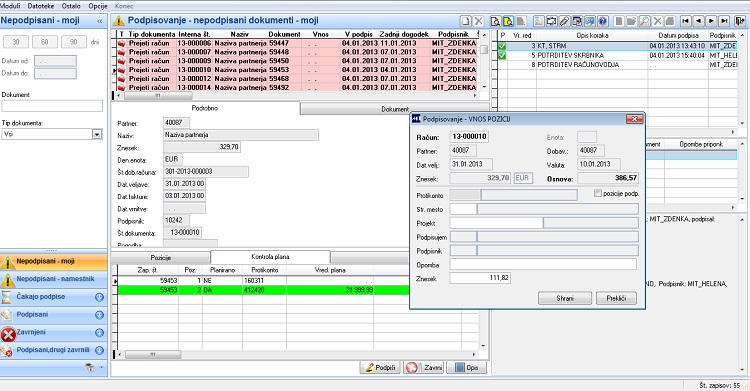Go to first record navigation arrow
Image resolution: width=750 pixels, height=391 pixels.
(x=685, y=21)
